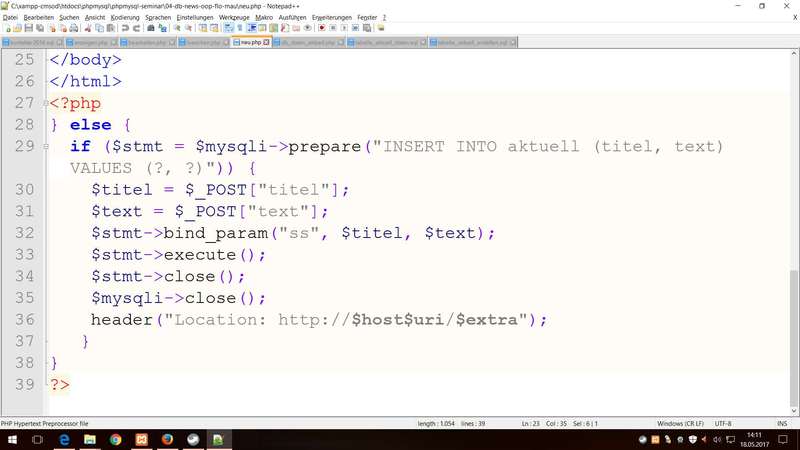Toggle synchronized vertical scrolling
800x450 pixels.
point(203,28)
